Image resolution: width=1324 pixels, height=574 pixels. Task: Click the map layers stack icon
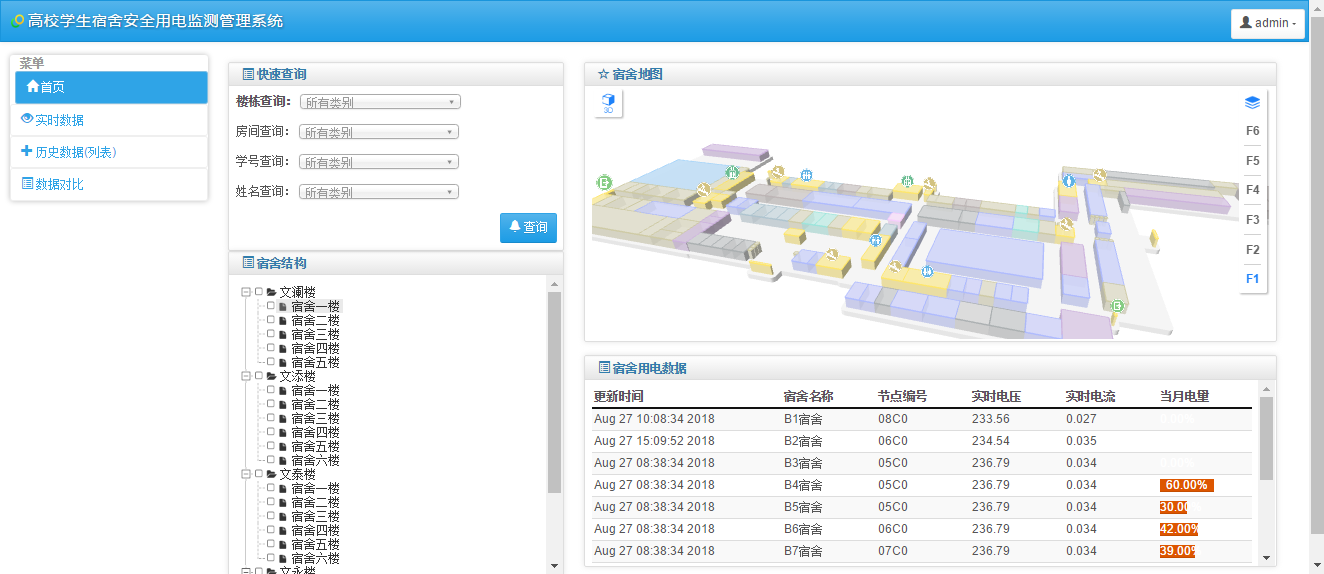[1252, 103]
